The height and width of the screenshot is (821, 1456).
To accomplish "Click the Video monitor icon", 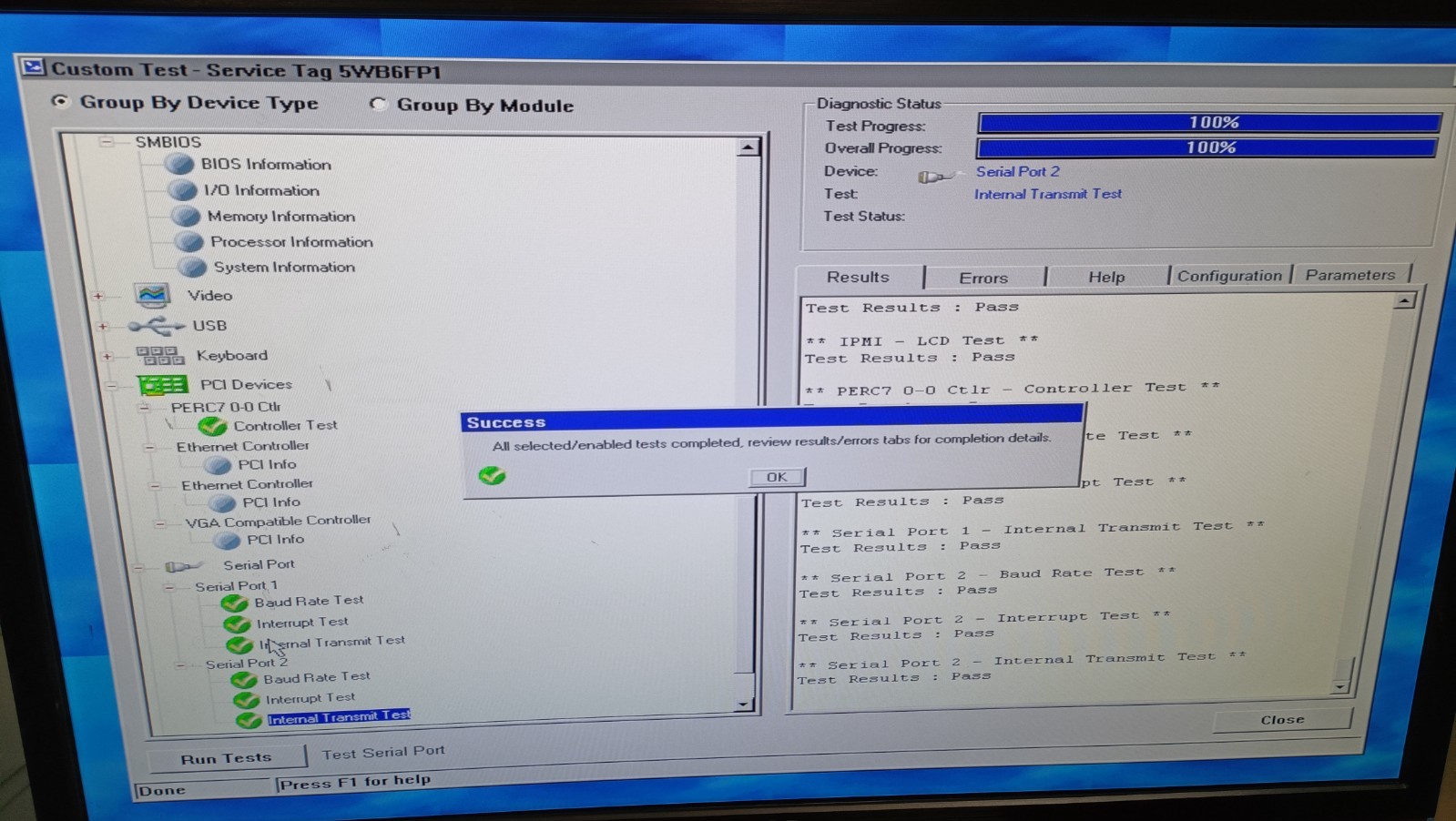I will 152,295.
